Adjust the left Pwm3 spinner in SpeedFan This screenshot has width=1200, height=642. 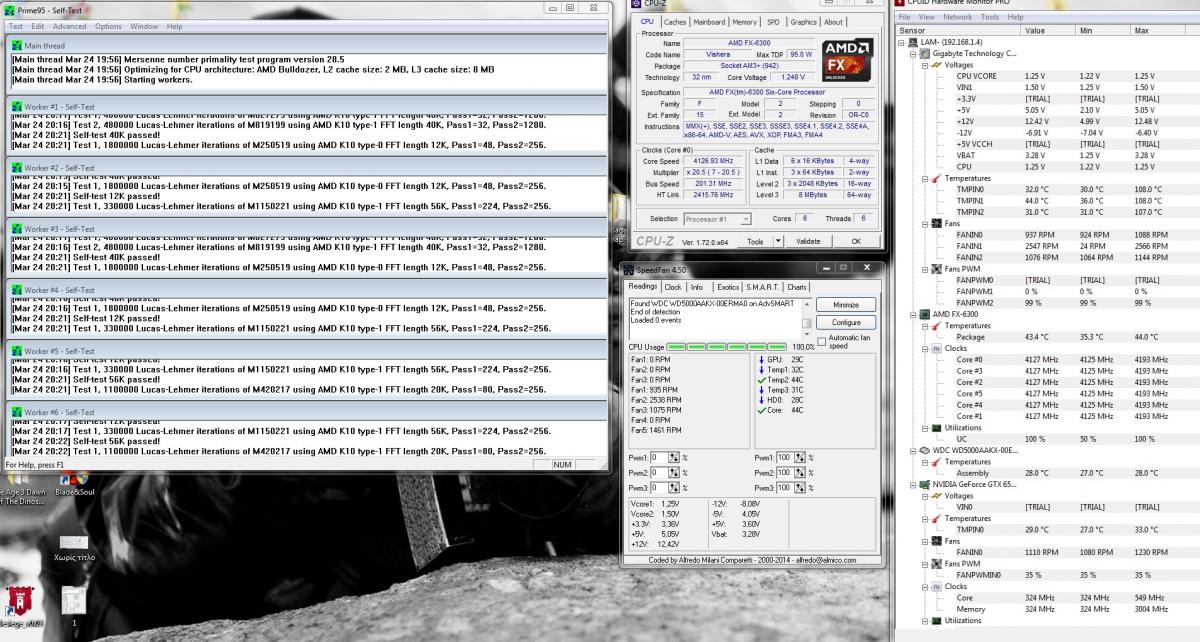pos(673,487)
